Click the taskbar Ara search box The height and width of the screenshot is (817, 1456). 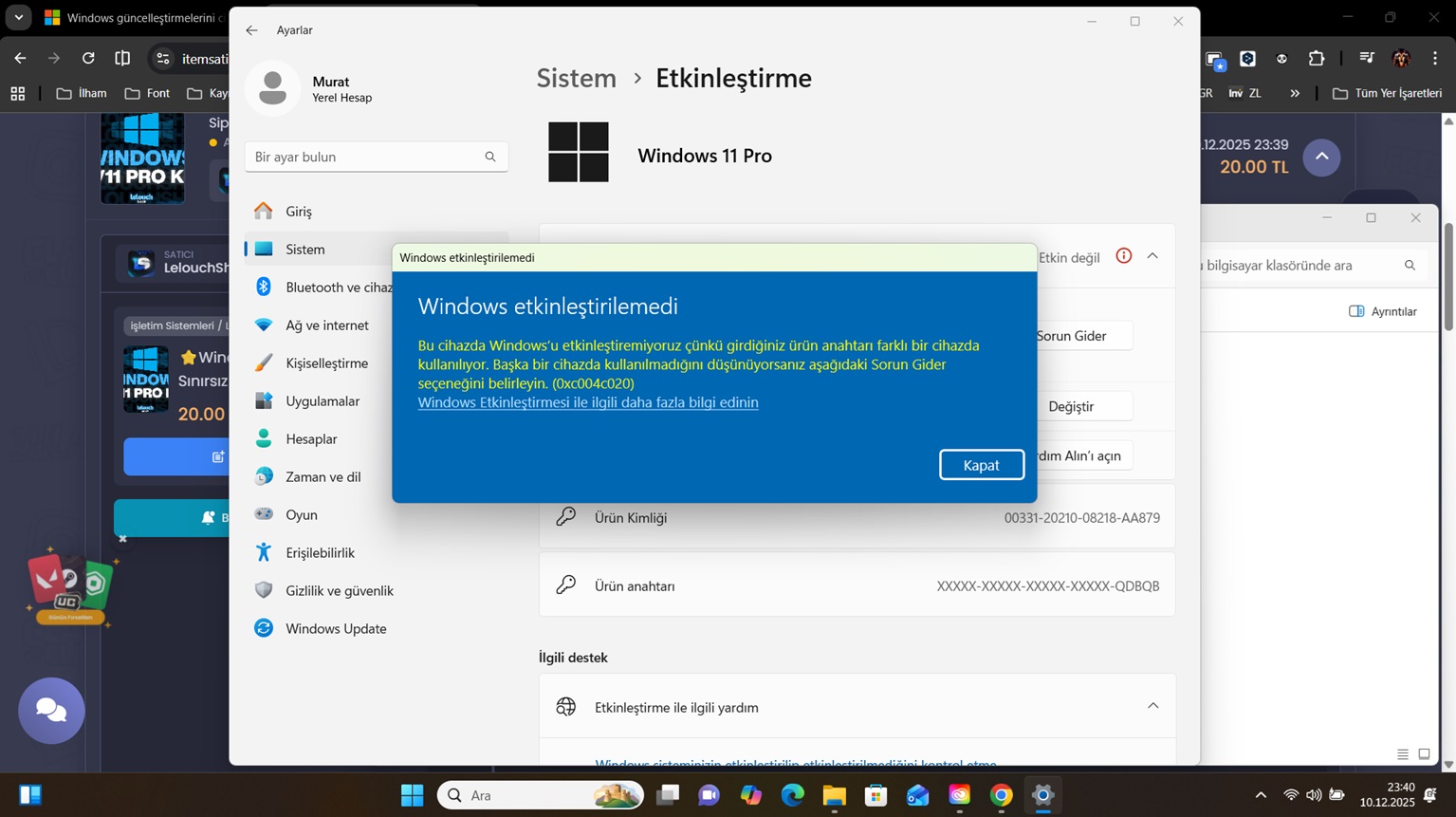541,795
